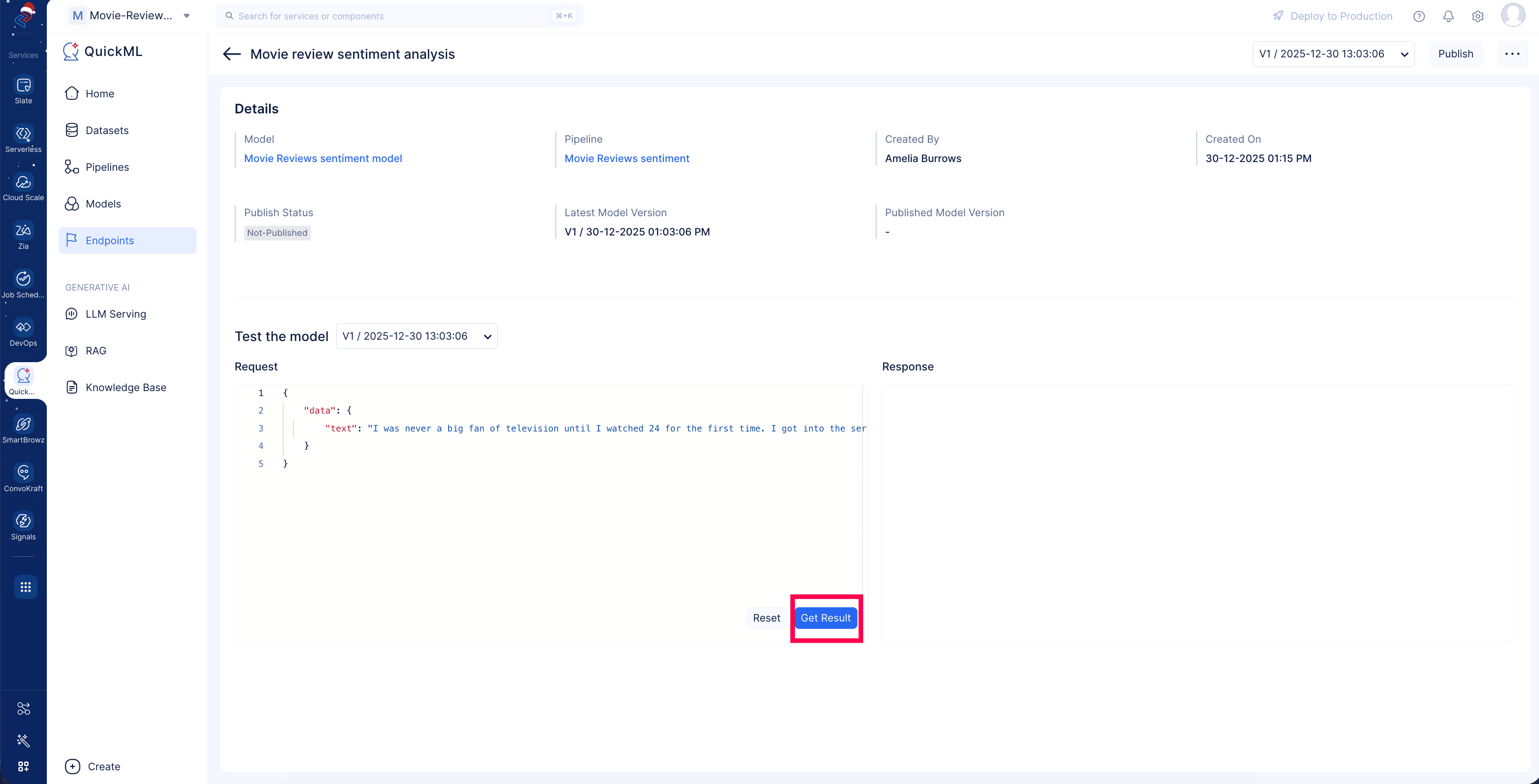Viewport: 1539px width, 784px height.
Task: Open the header version dropdown next to Publish
Action: pos(1333,54)
